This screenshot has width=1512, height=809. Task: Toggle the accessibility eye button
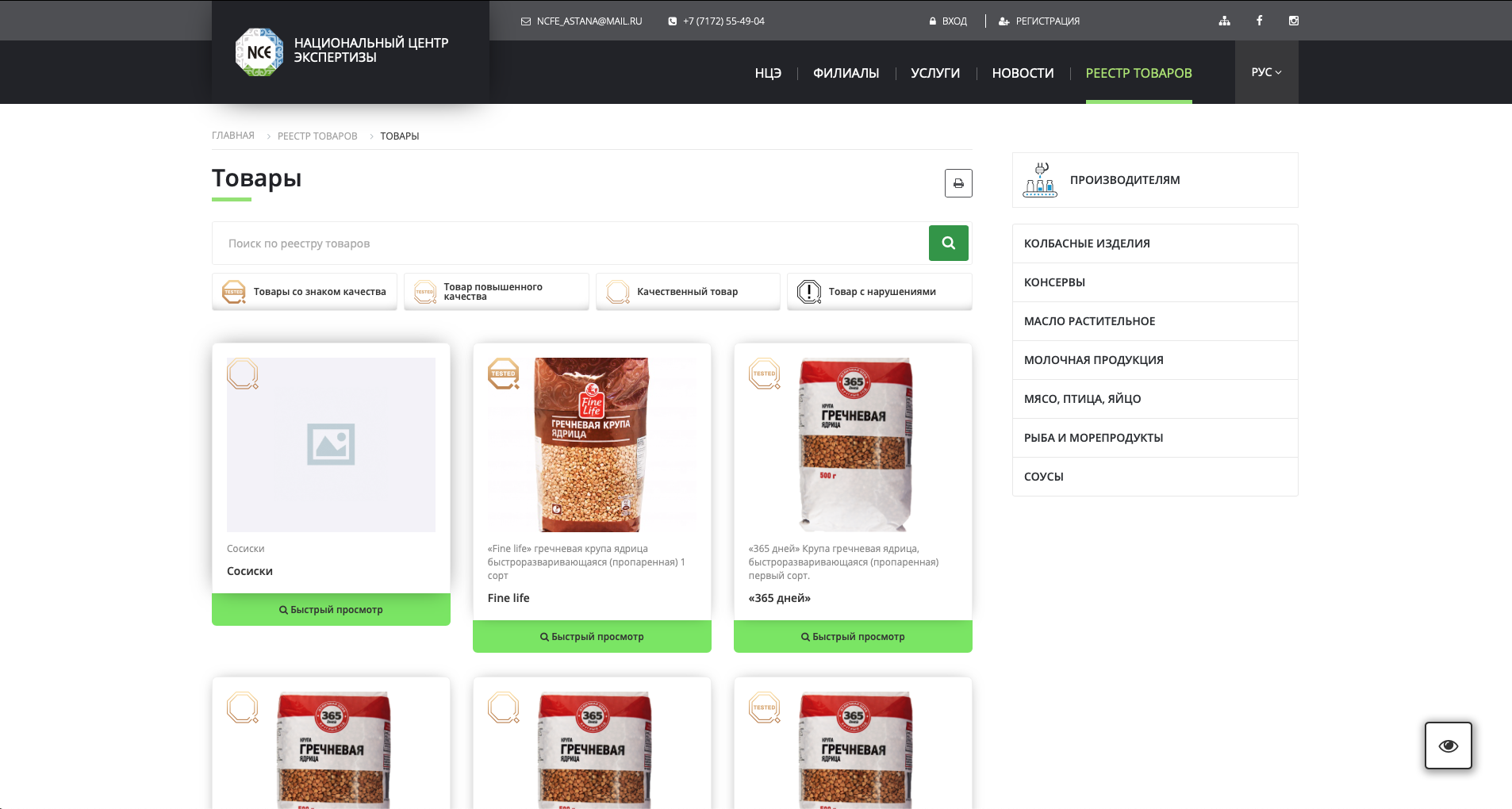tap(1449, 746)
